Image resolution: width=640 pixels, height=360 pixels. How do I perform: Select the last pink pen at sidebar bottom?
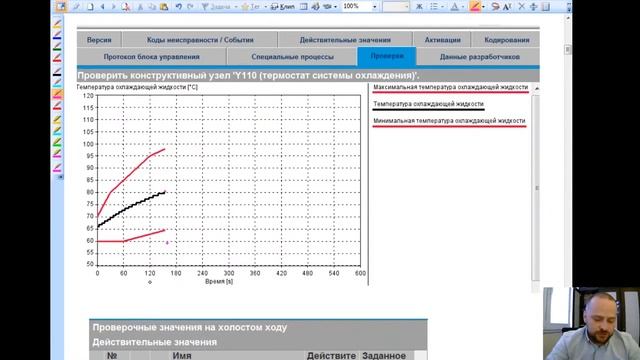point(58,167)
